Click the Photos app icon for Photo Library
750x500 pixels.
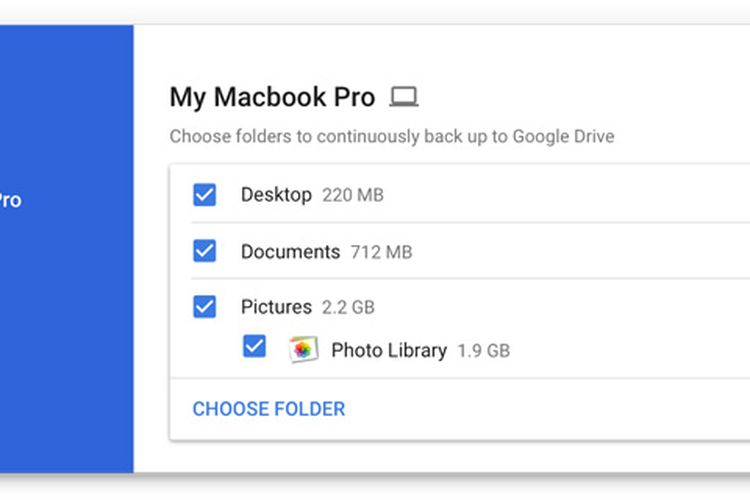[x=303, y=349]
